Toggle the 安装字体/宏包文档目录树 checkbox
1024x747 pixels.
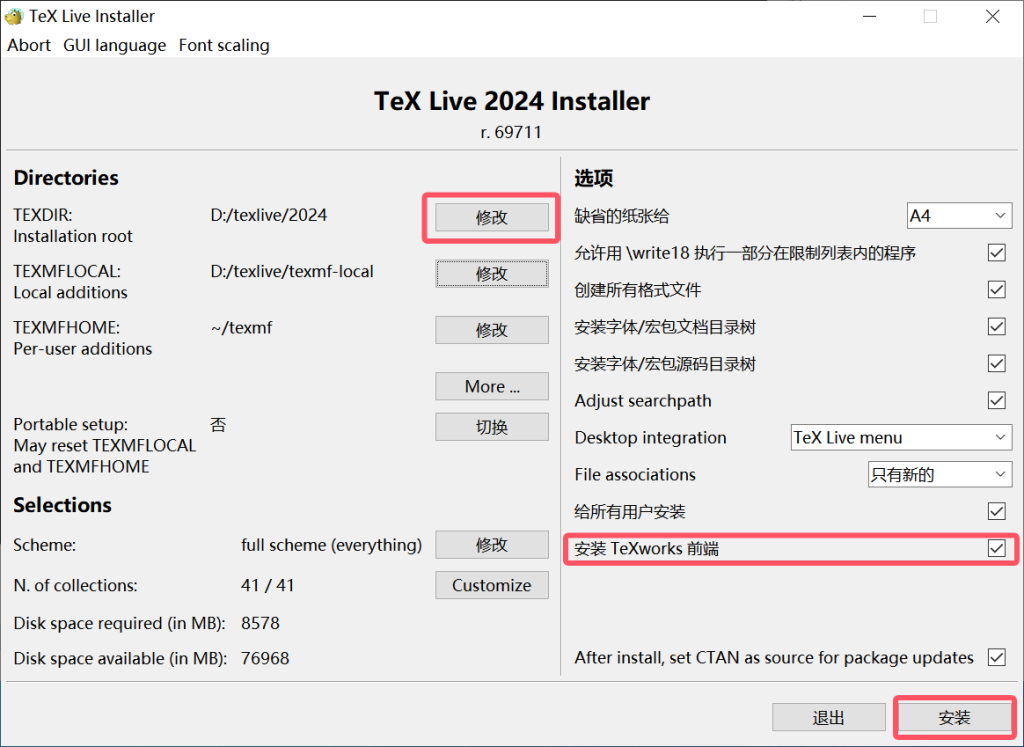pos(997,326)
